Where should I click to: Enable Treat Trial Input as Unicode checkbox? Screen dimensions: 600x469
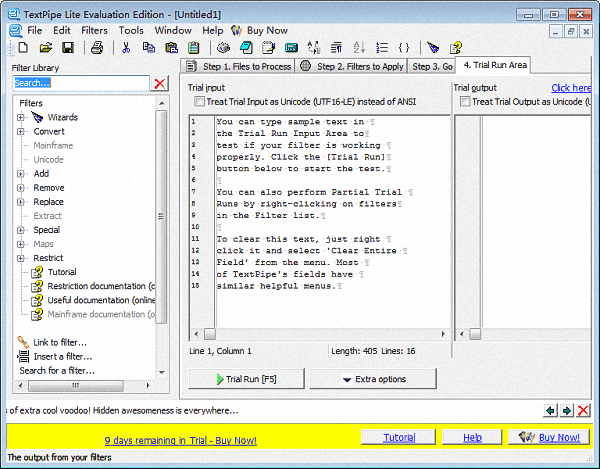(199, 102)
